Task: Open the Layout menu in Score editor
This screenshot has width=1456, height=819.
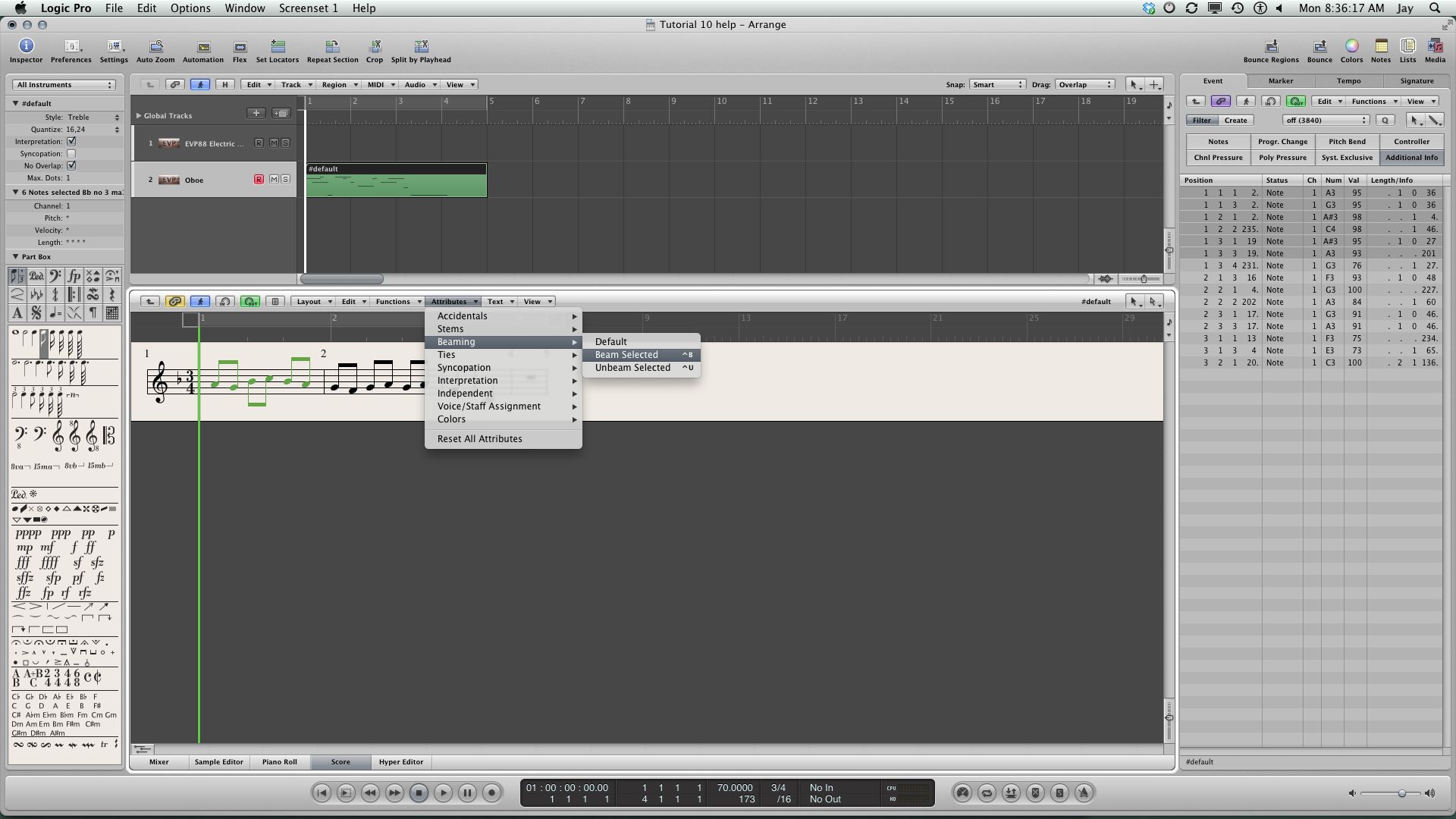Action: click(313, 302)
